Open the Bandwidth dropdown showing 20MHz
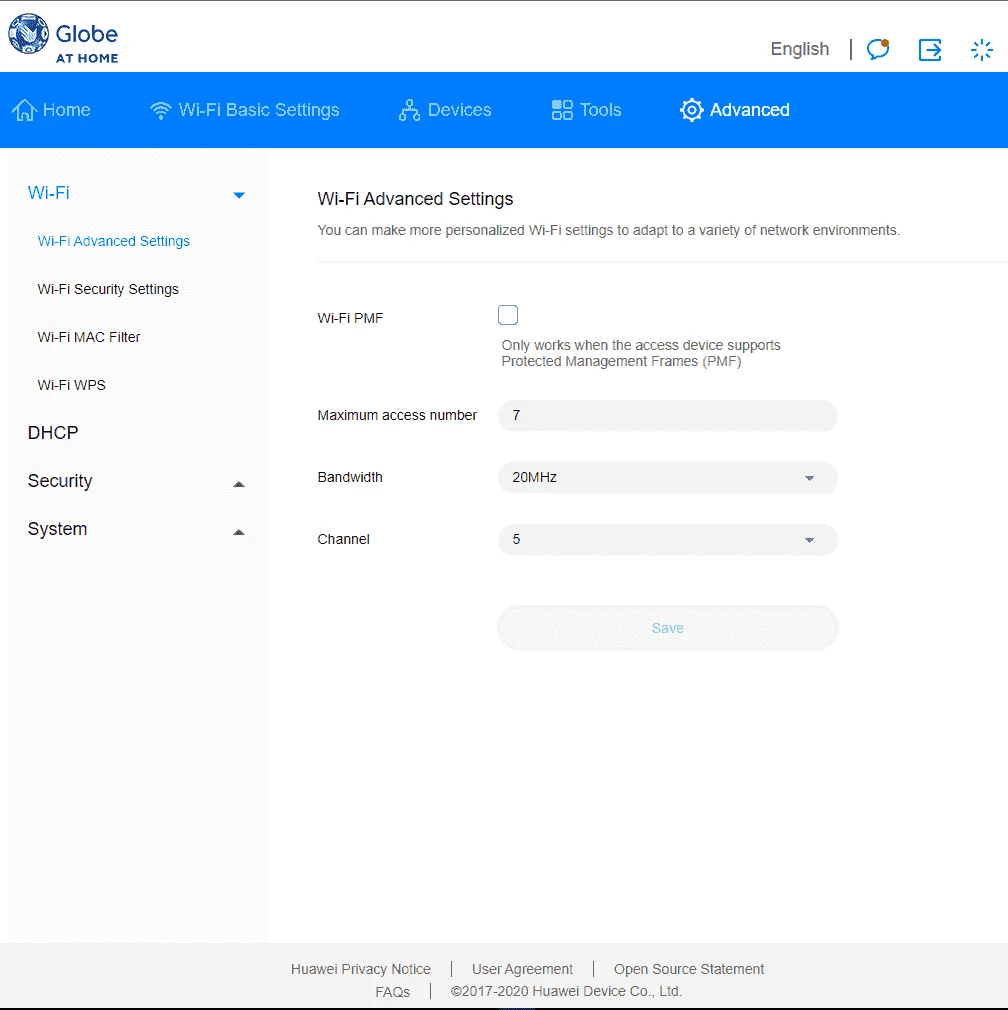Image resolution: width=1008 pixels, height=1010 pixels. 667,477
